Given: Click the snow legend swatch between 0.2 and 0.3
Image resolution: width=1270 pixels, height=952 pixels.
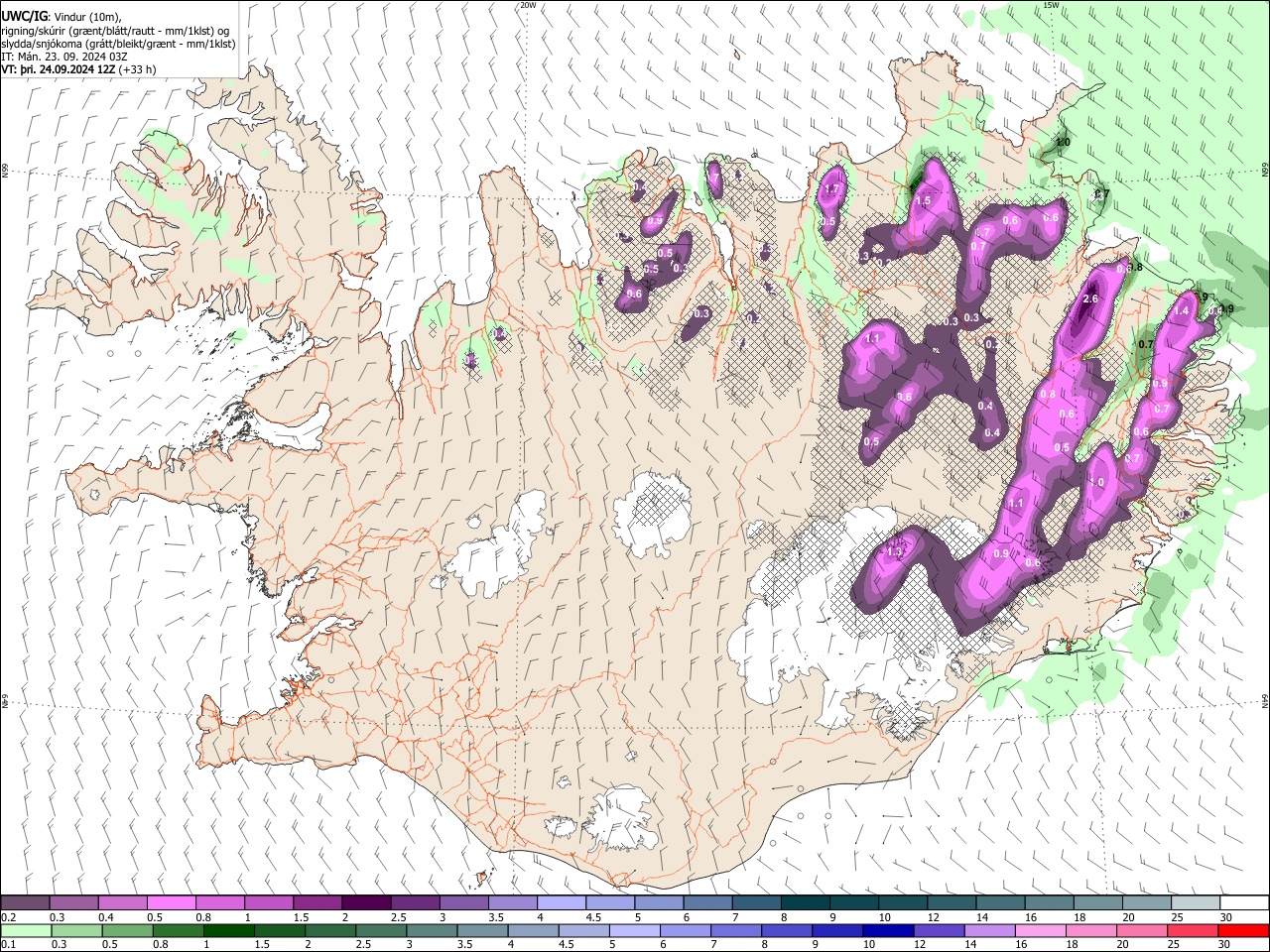Looking at the screenshot, I should (x=26, y=902).
